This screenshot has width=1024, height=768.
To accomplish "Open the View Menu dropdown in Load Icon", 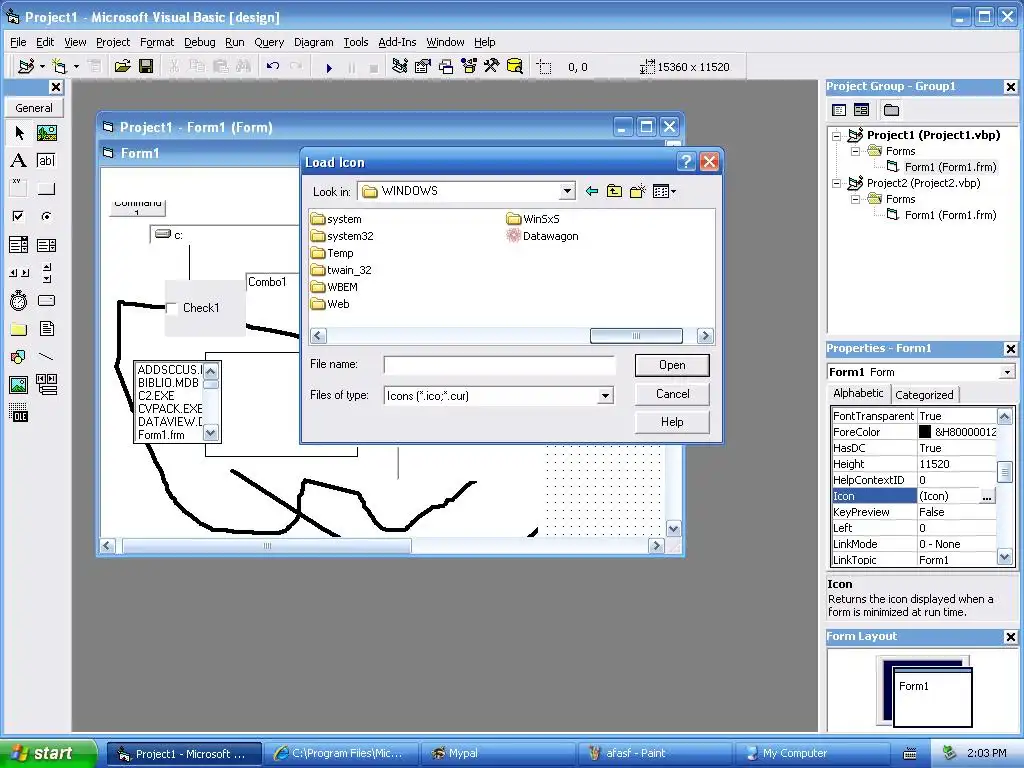I will point(665,191).
